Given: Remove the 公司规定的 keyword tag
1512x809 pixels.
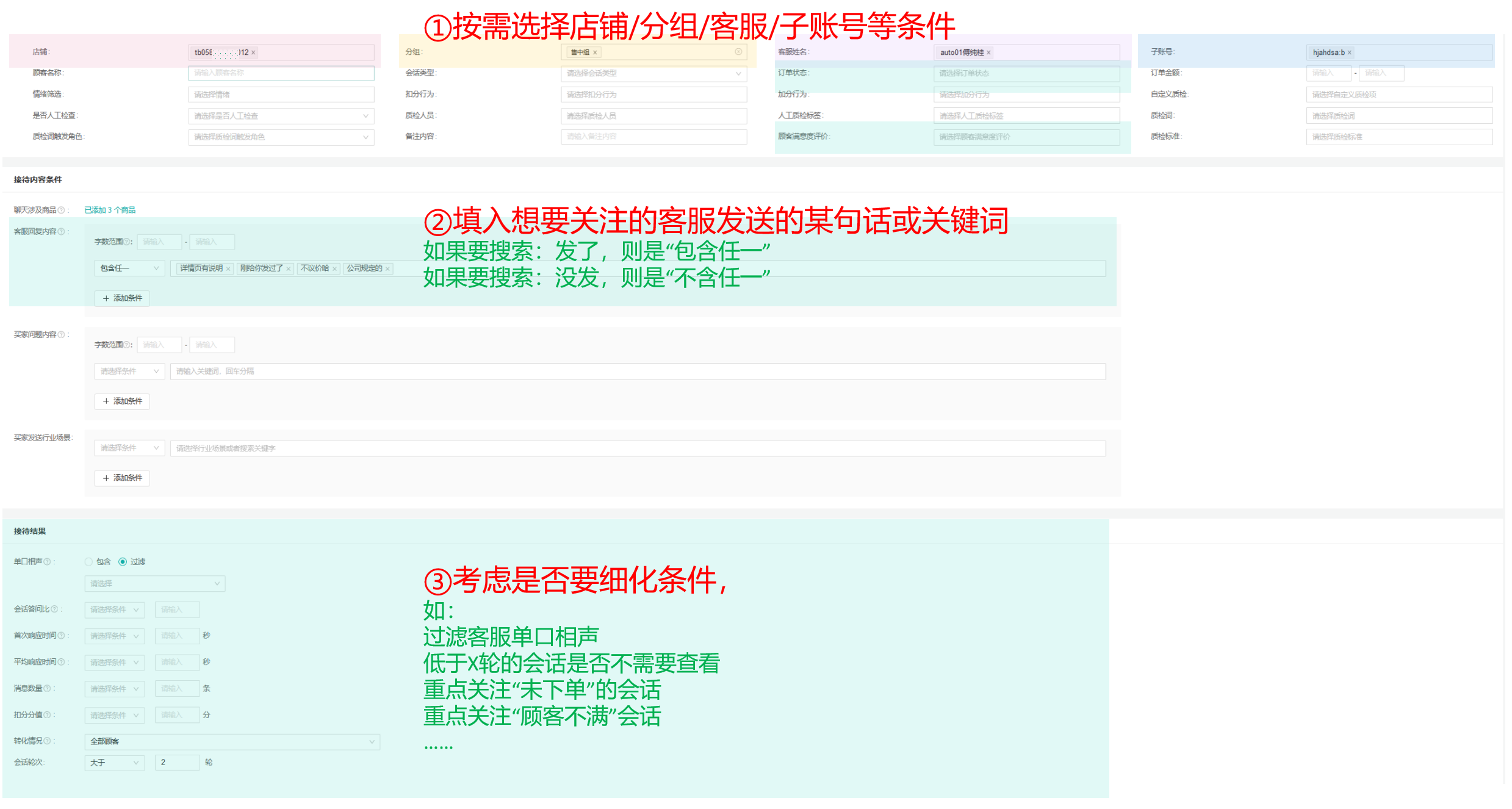Looking at the screenshot, I should tap(387, 268).
